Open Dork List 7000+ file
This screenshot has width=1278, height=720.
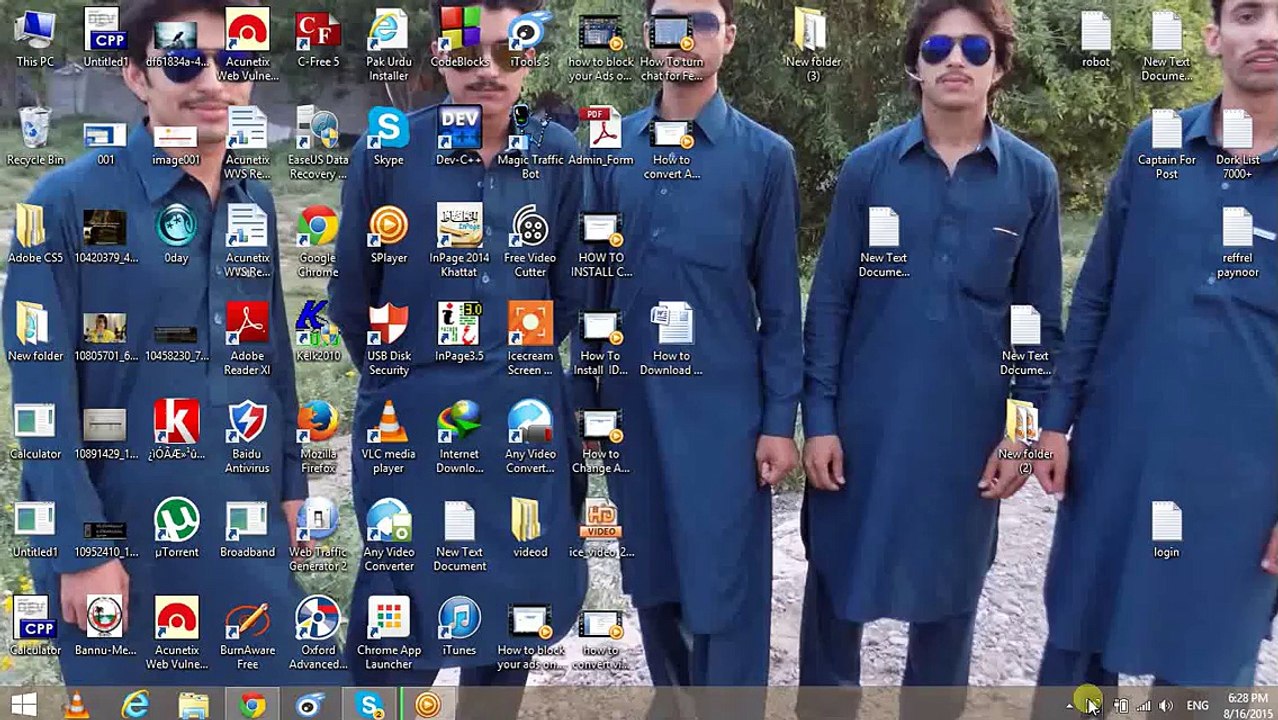click(x=1238, y=145)
